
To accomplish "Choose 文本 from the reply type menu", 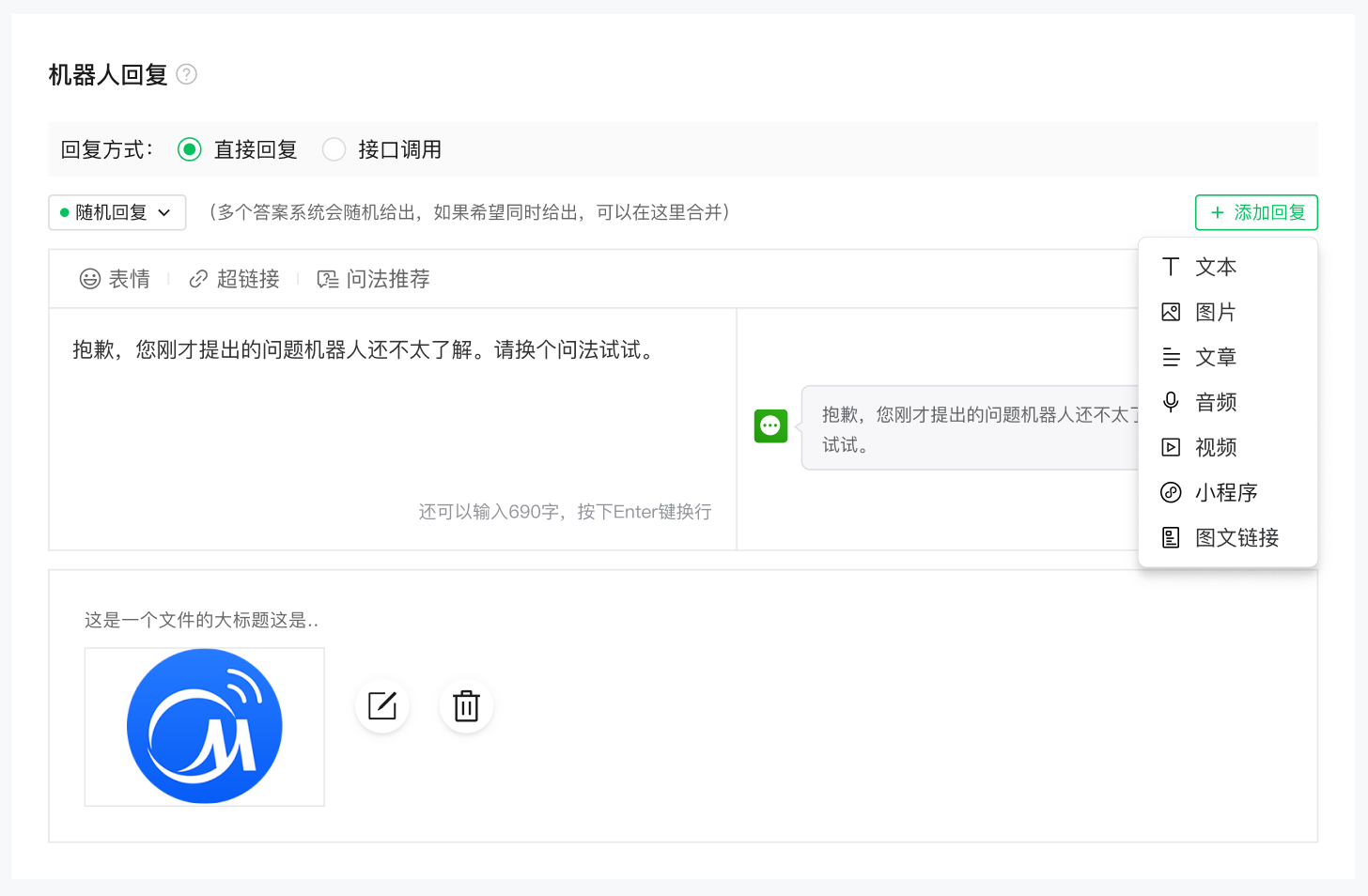I will (1215, 267).
